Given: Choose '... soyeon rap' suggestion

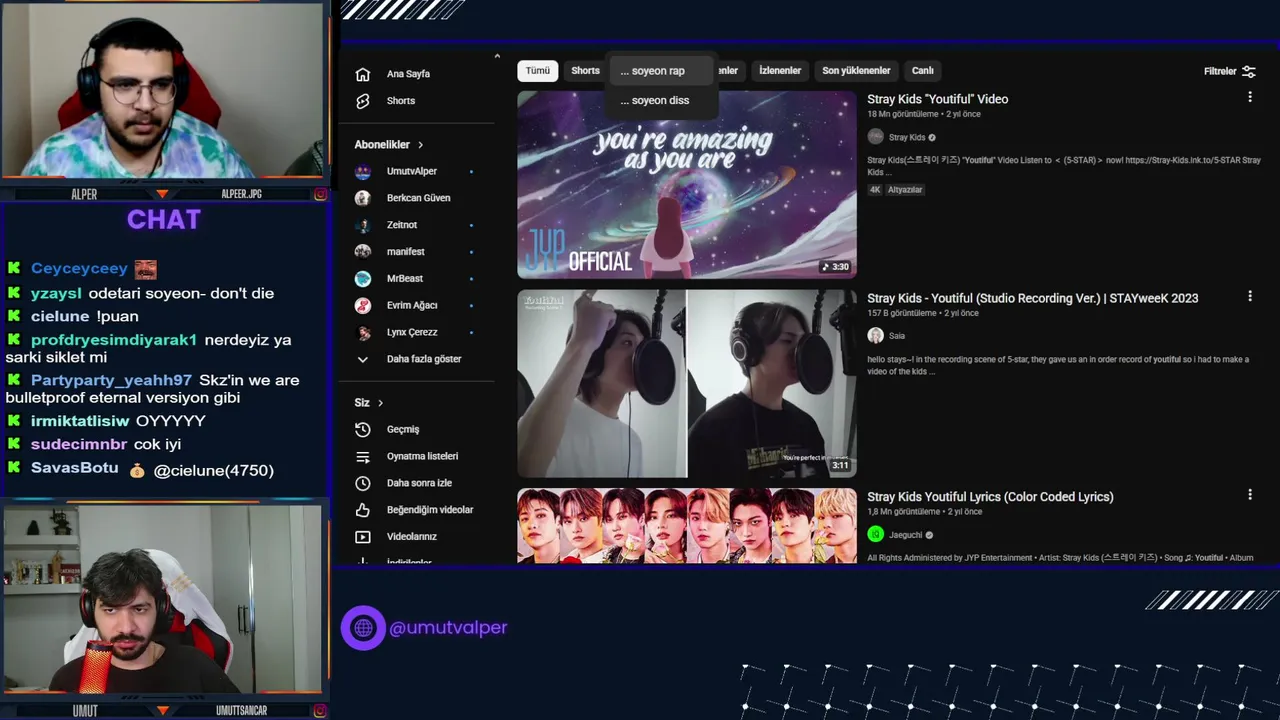Looking at the screenshot, I should [x=661, y=71].
